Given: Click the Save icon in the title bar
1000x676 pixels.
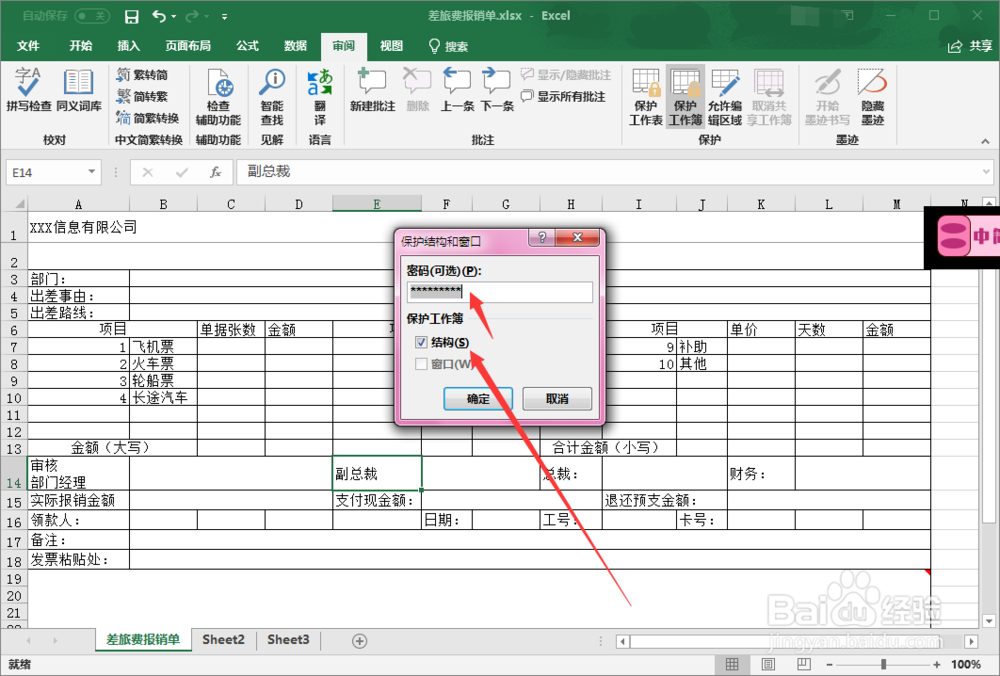Looking at the screenshot, I should click(x=131, y=17).
